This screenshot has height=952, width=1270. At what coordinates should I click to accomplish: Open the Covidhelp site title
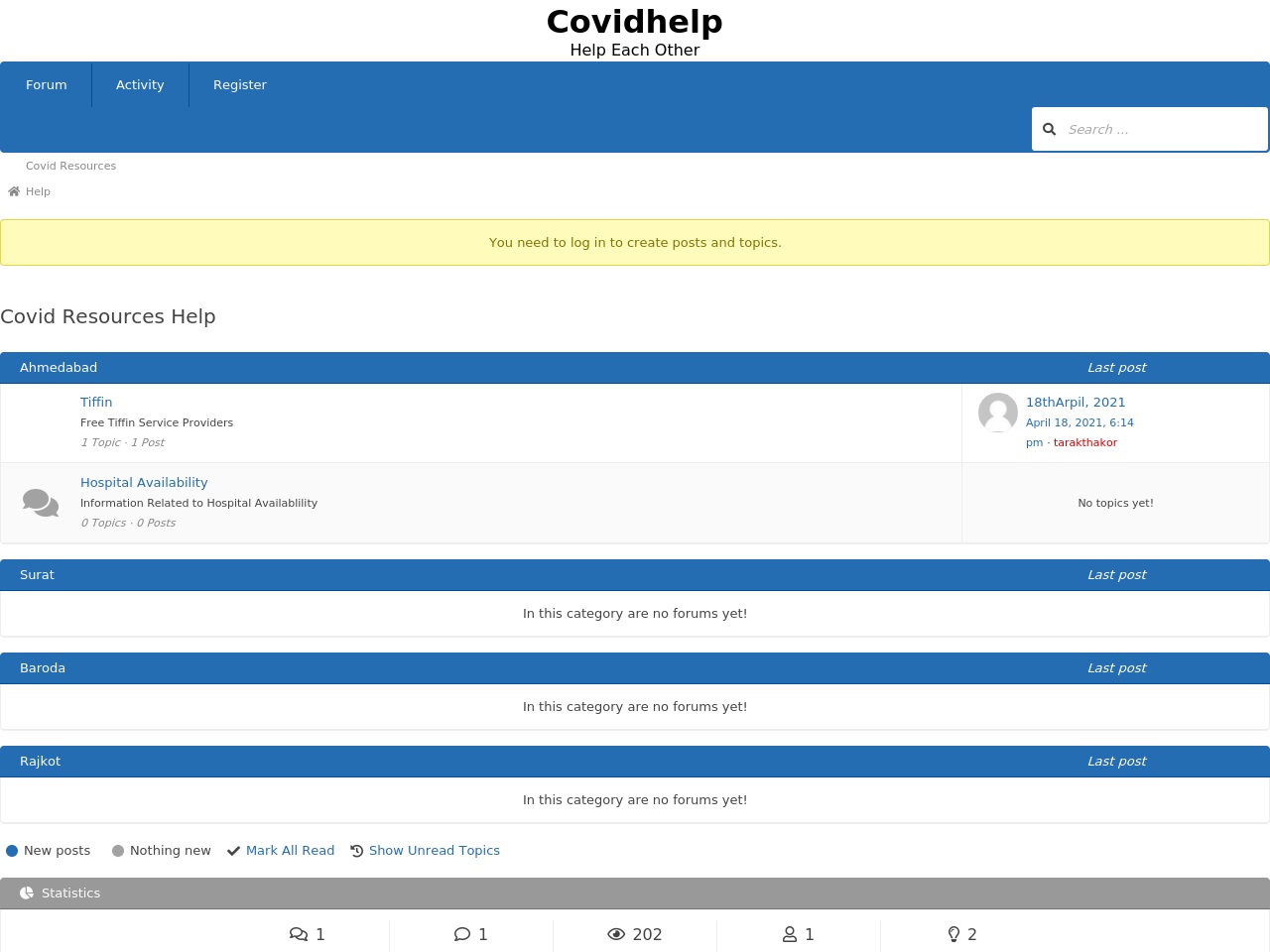(635, 22)
